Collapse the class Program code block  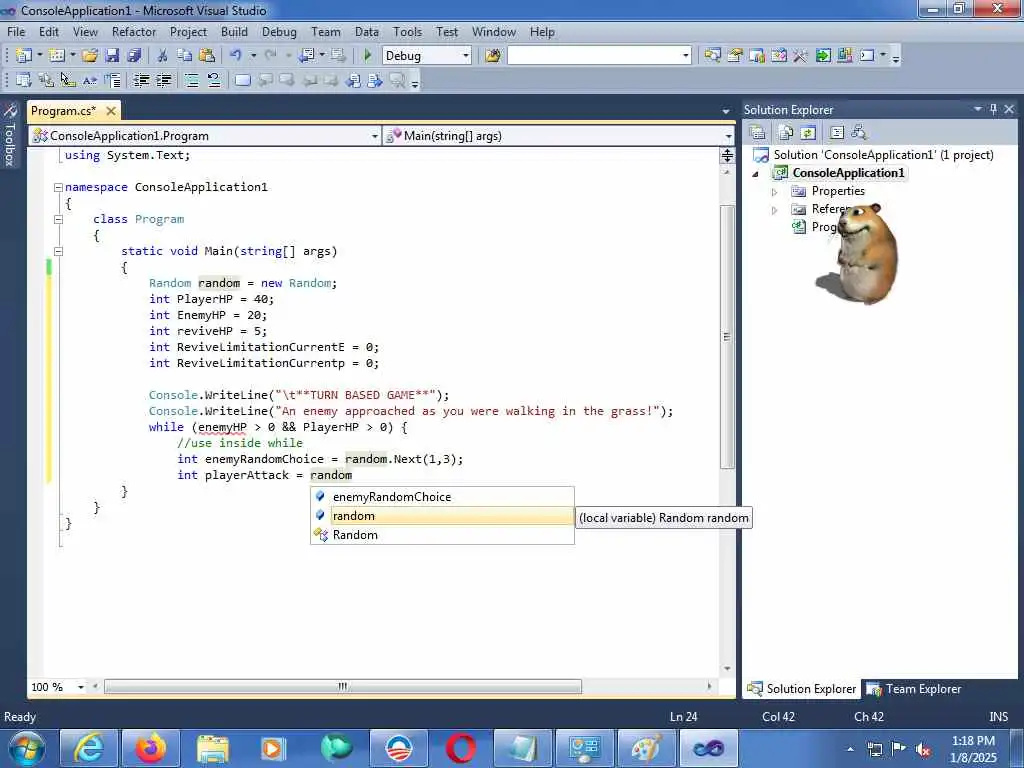click(58, 219)
